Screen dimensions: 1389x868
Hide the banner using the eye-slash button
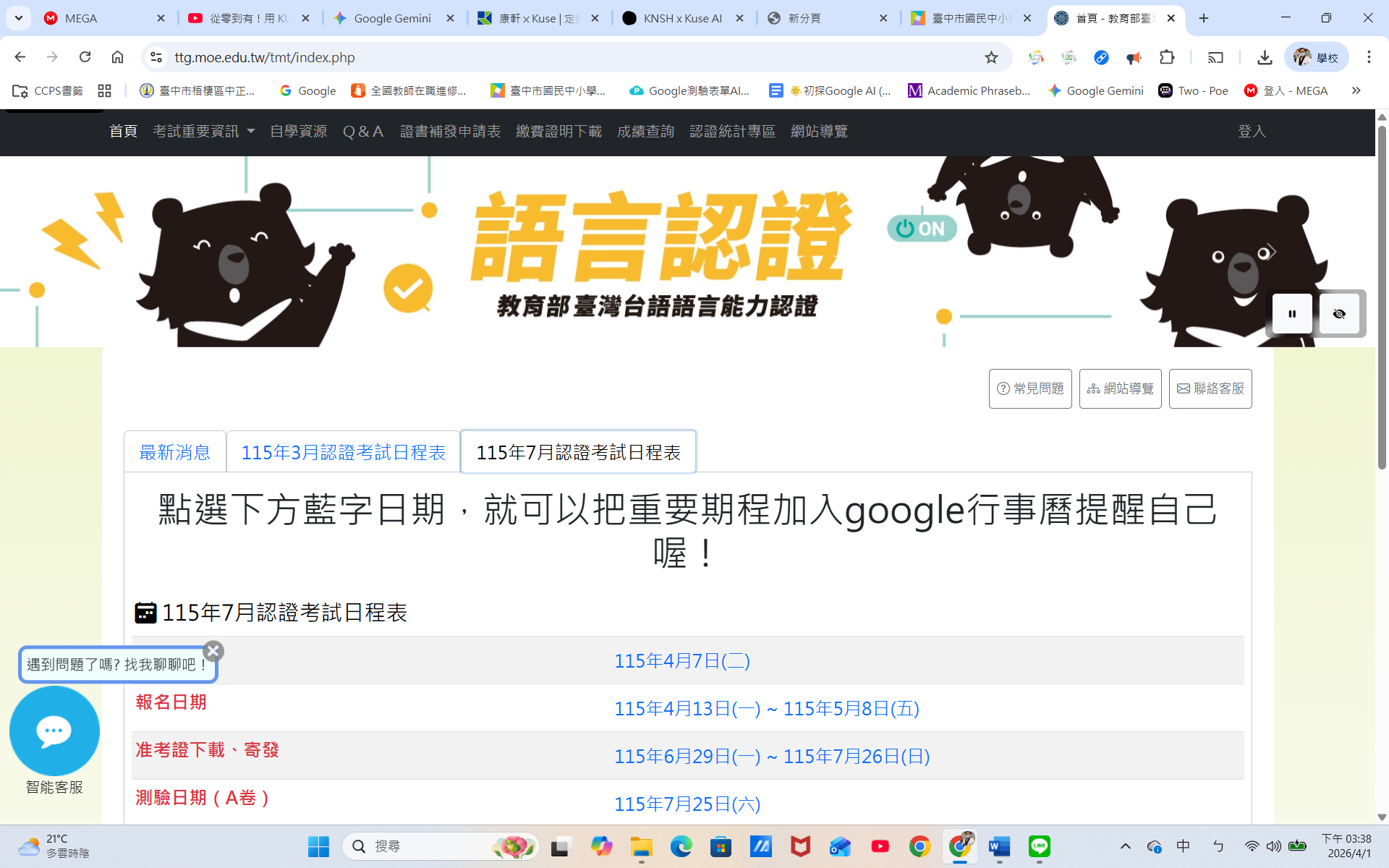pyautogui.click(x=1339, y=314)
